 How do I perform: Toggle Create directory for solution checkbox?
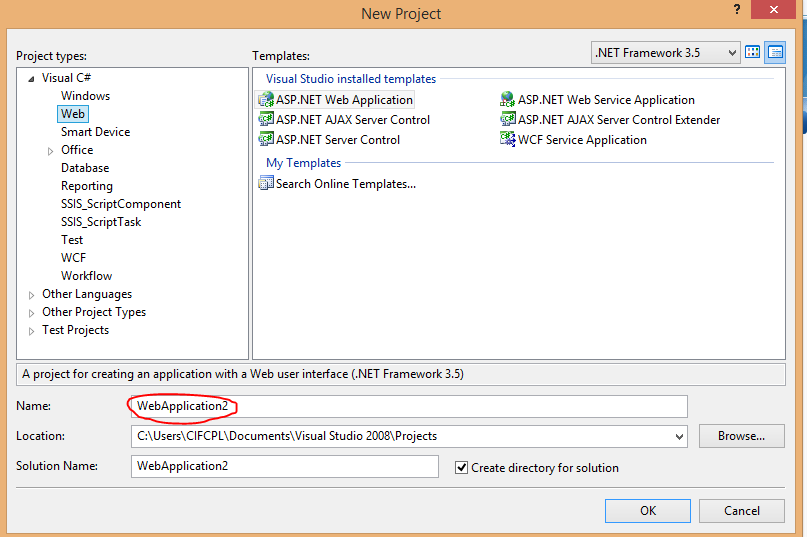point(461,467)
